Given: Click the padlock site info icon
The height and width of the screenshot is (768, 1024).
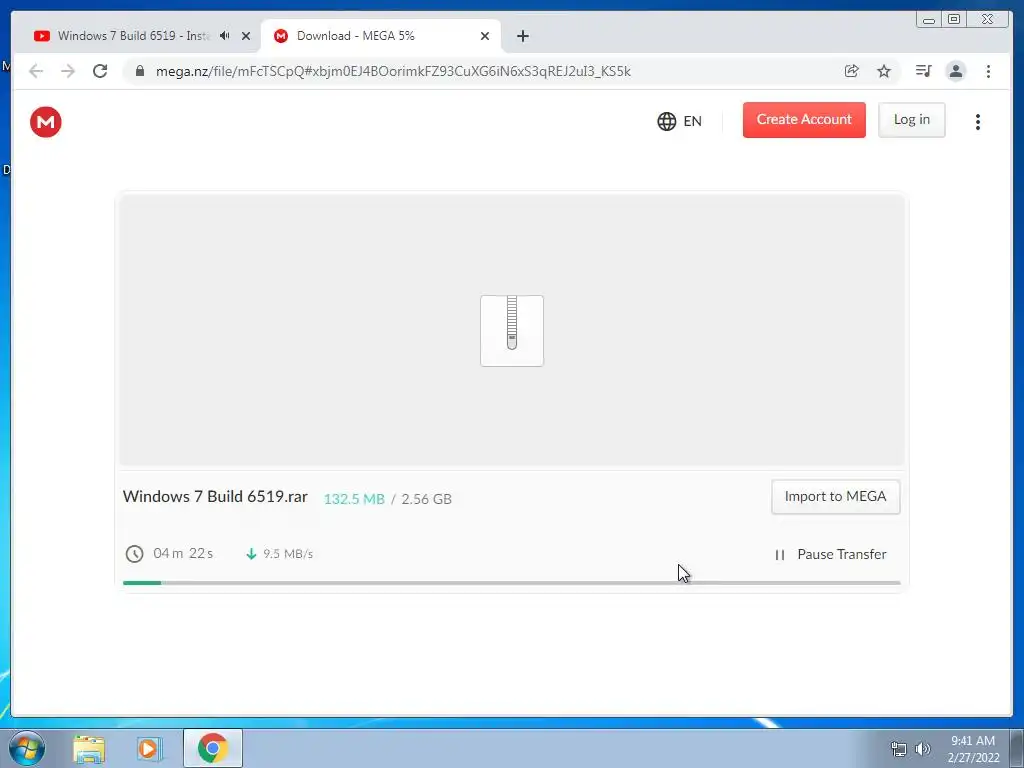Looking at the screenshot, I should (x=140, y=71).
